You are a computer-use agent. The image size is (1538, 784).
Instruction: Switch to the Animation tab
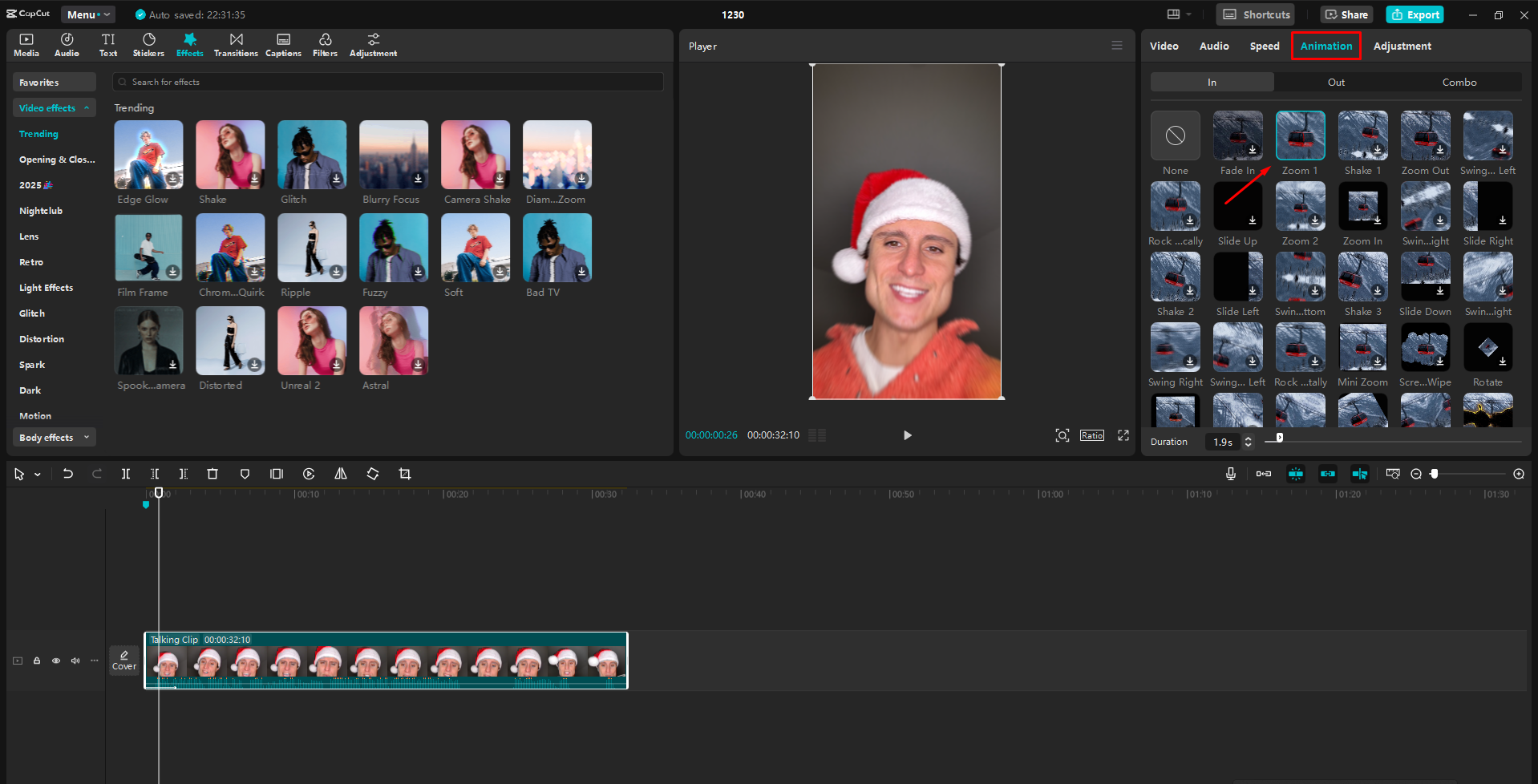tap(1325, 46)
